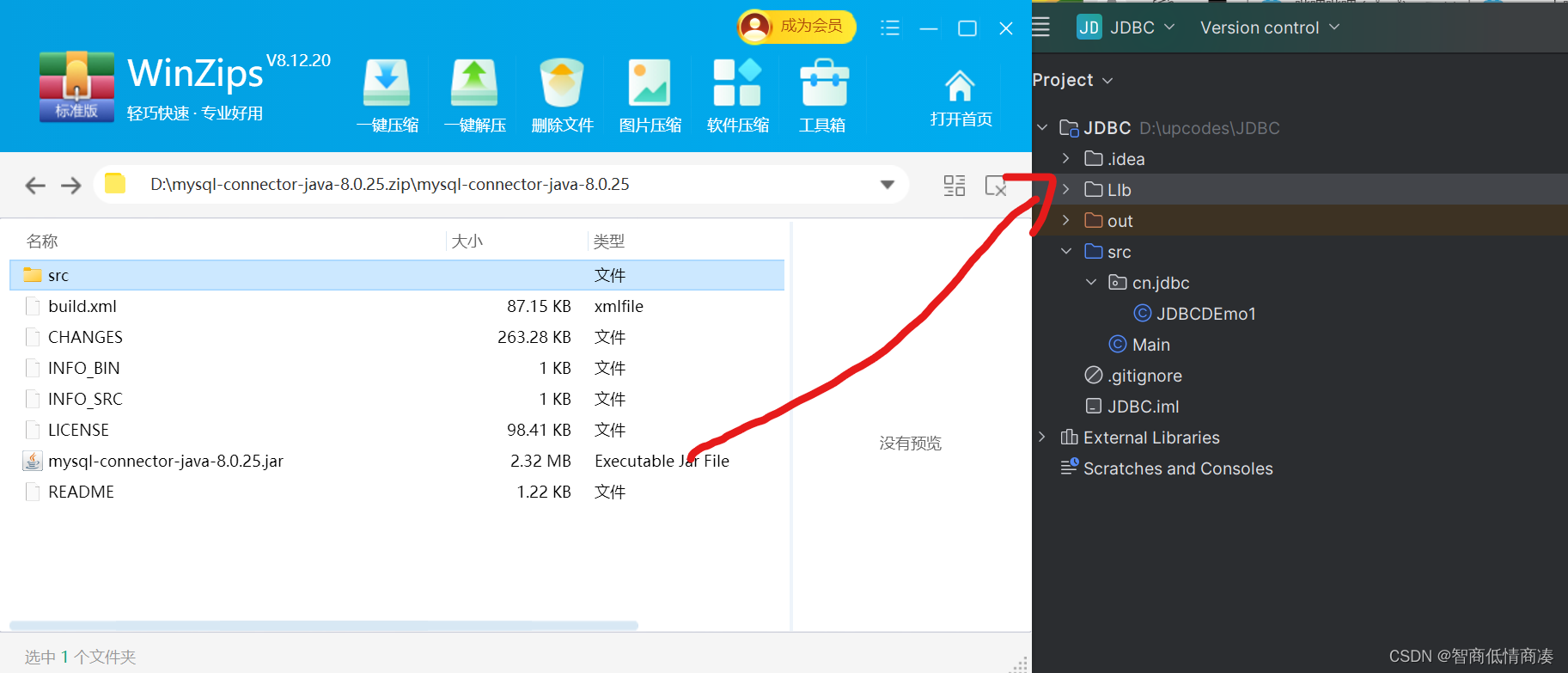Screen dimensions: 1568x673
Task: Open the Main class
Action: click(1140, 345)
